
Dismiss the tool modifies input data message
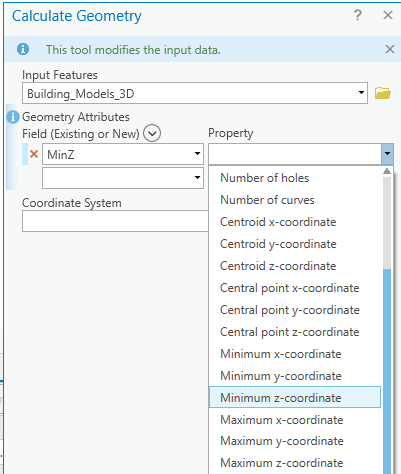point(390,49)
